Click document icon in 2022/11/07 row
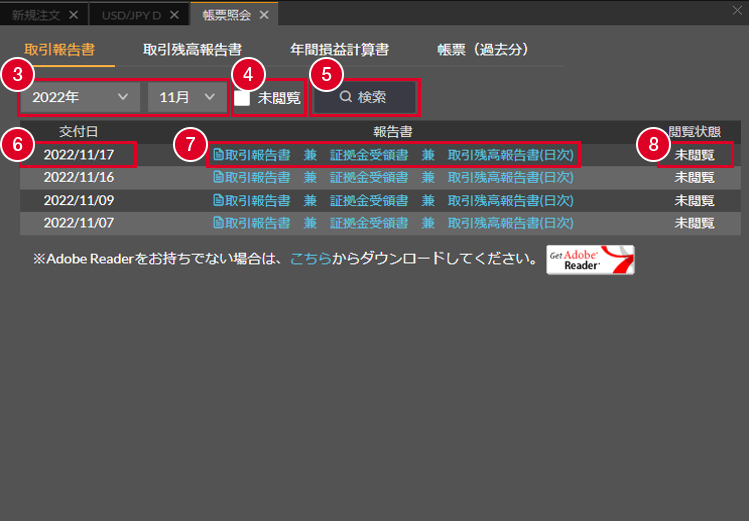Screen dimensions: 749x521 (218, 223)
